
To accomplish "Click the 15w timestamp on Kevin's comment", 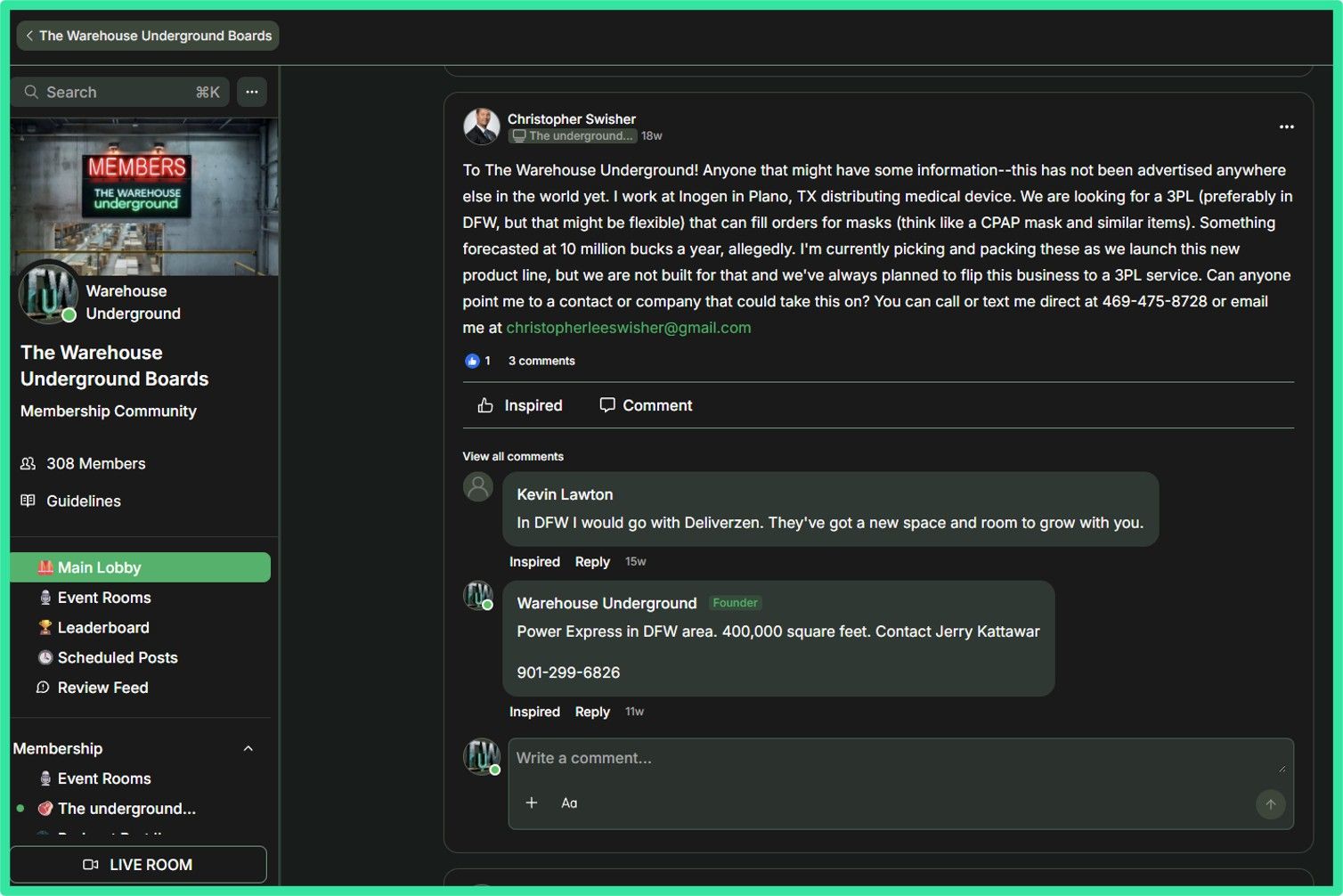I will point(636,562).
